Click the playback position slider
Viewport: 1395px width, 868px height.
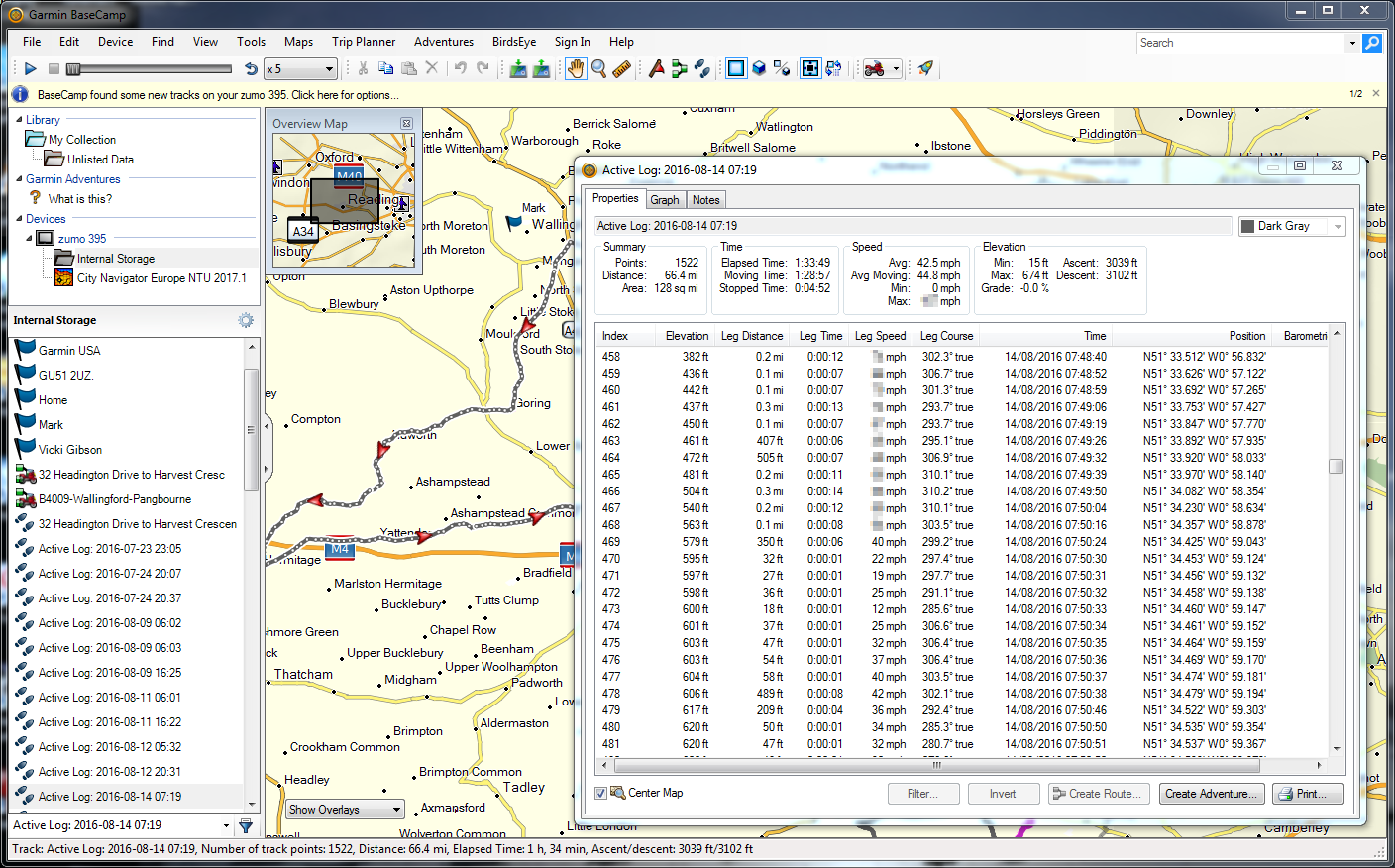[149, 68]
